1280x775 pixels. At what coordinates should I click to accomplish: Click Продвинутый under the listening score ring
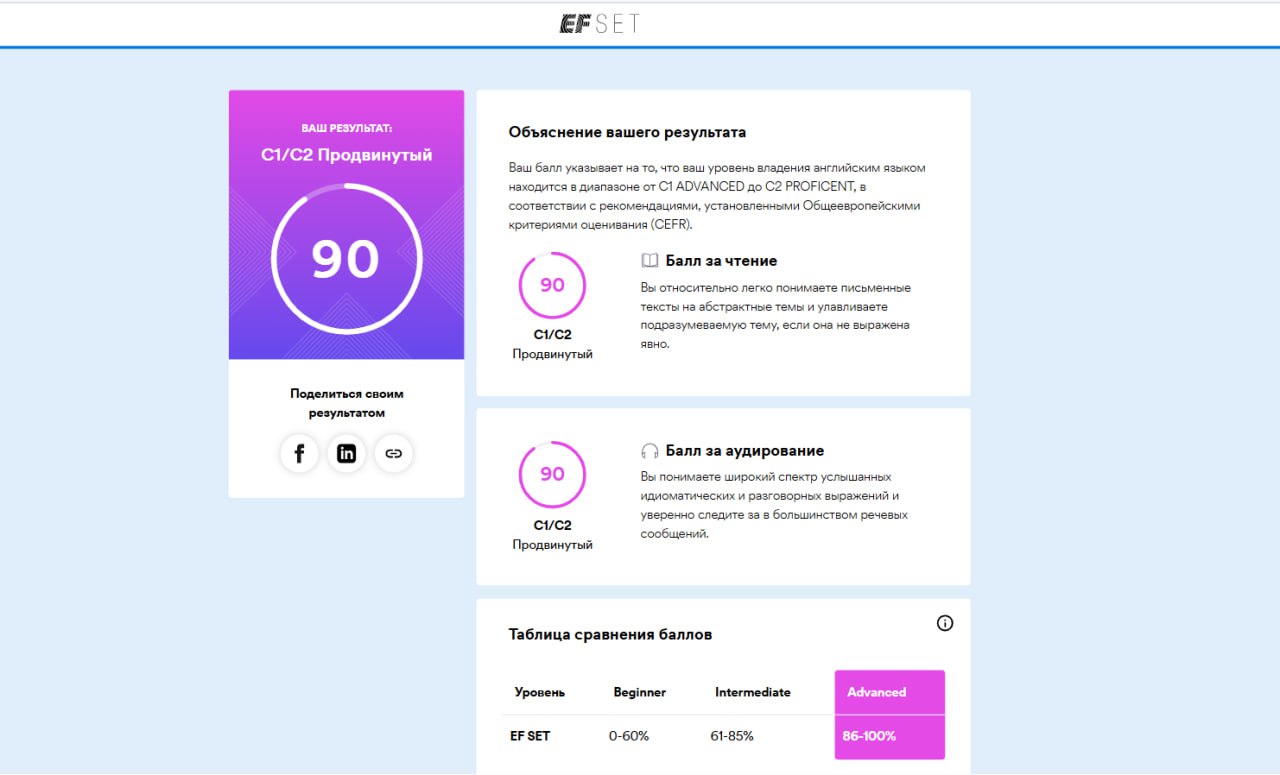(x=552, y=545)
